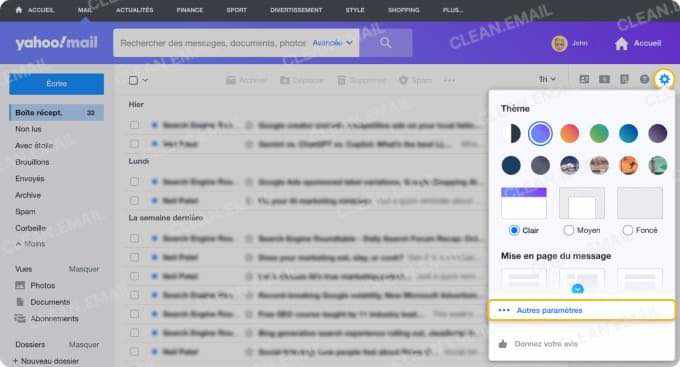Screen dimensions: 680x367
Task: Open the sort order dropdown
Action: (x=547, y=79)
